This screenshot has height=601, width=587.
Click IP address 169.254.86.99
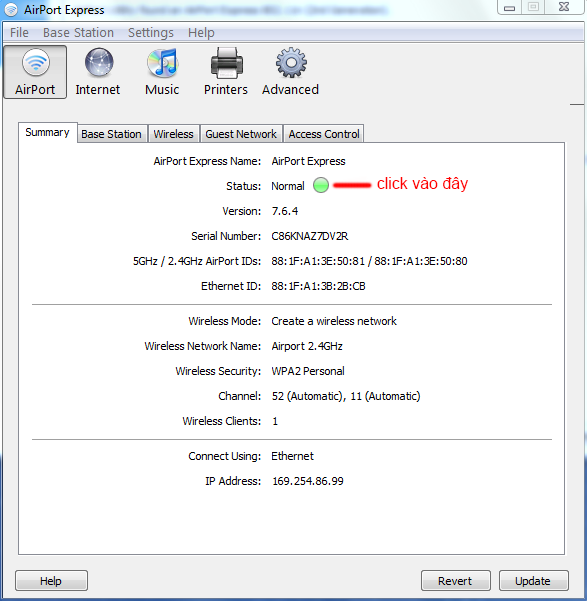pos(308,481)
